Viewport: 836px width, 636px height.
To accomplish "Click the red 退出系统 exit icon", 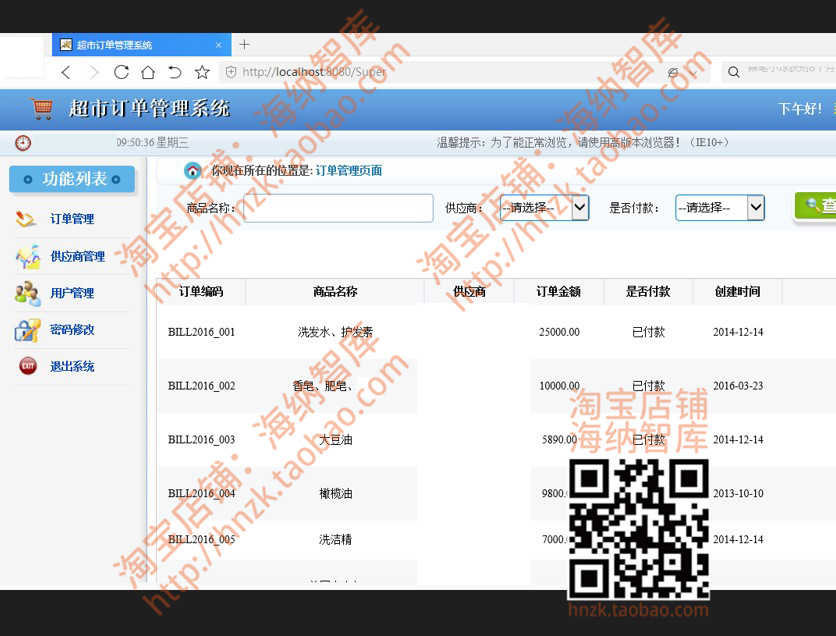I will click(x=28, y=366).
